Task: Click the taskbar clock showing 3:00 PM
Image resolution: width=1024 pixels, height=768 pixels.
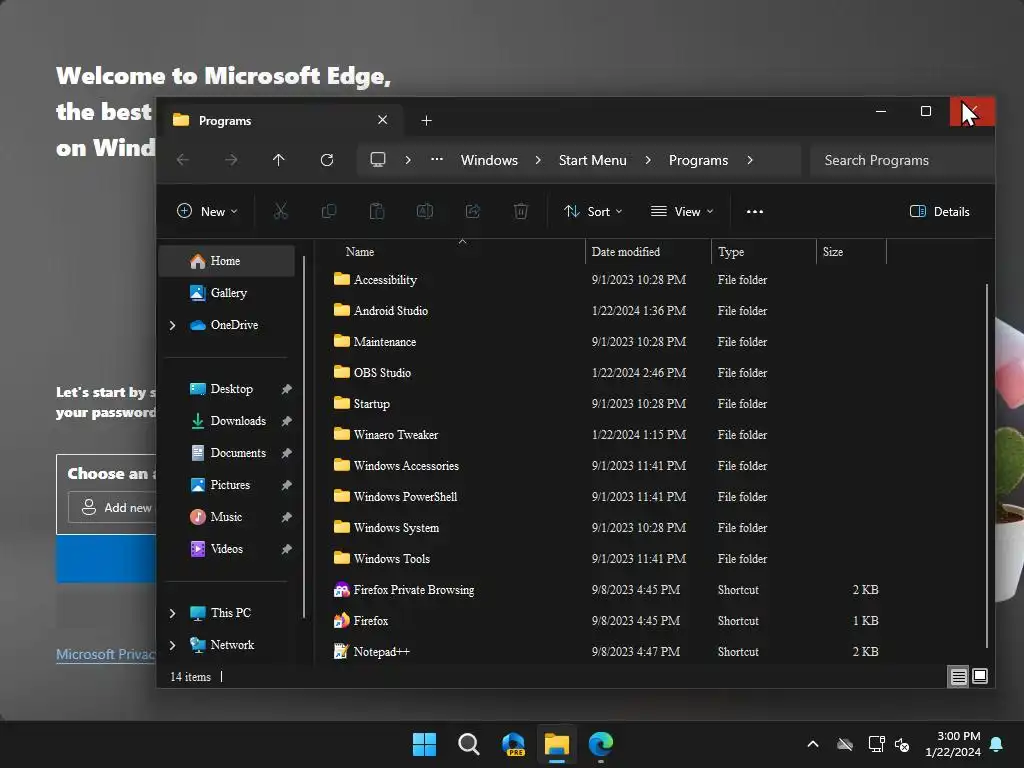Action: pyautogui.click(x=953, y=744)
